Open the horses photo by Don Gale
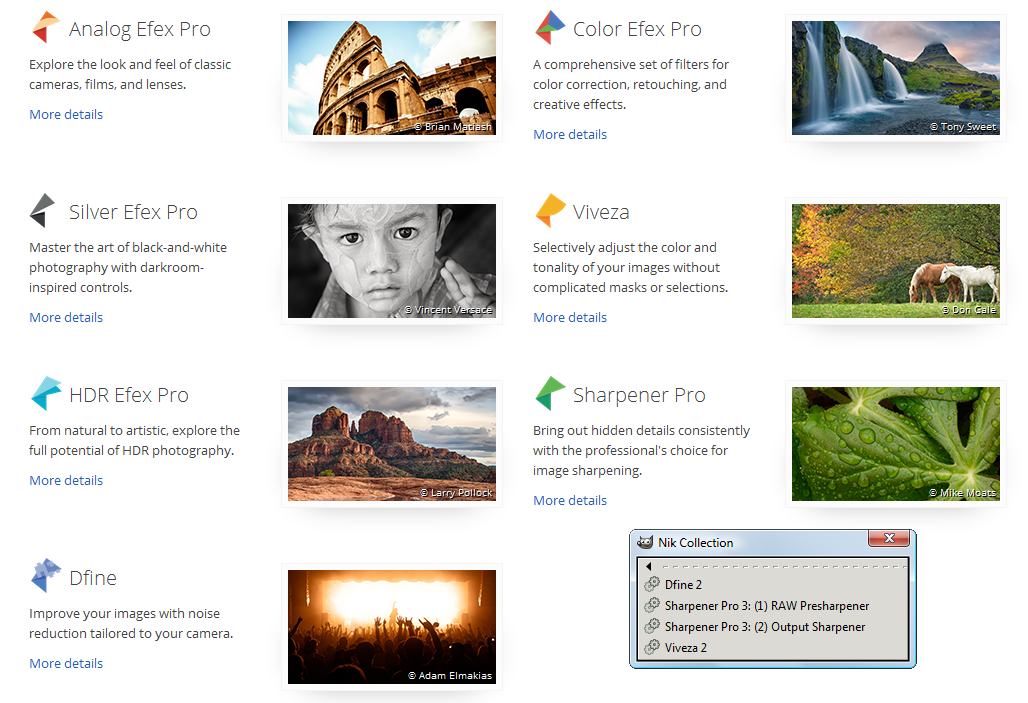Screen dimensions: 1028x703 [x=896, y=261]
